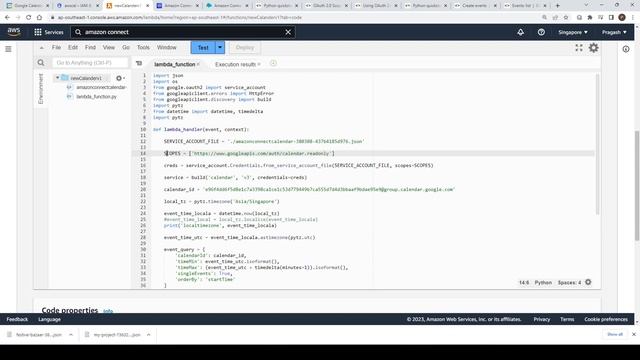This screenshot has width=640, height=360.
Task: Open the Chrome profile avatar
Action: pos(622,18)
